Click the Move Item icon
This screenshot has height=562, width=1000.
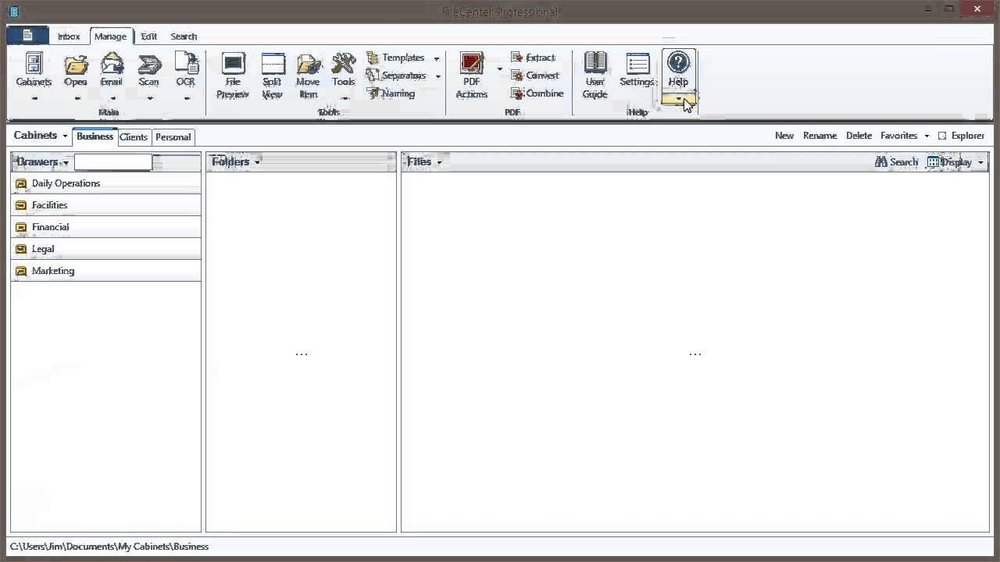pyautogui.click(x=308, y=64)
